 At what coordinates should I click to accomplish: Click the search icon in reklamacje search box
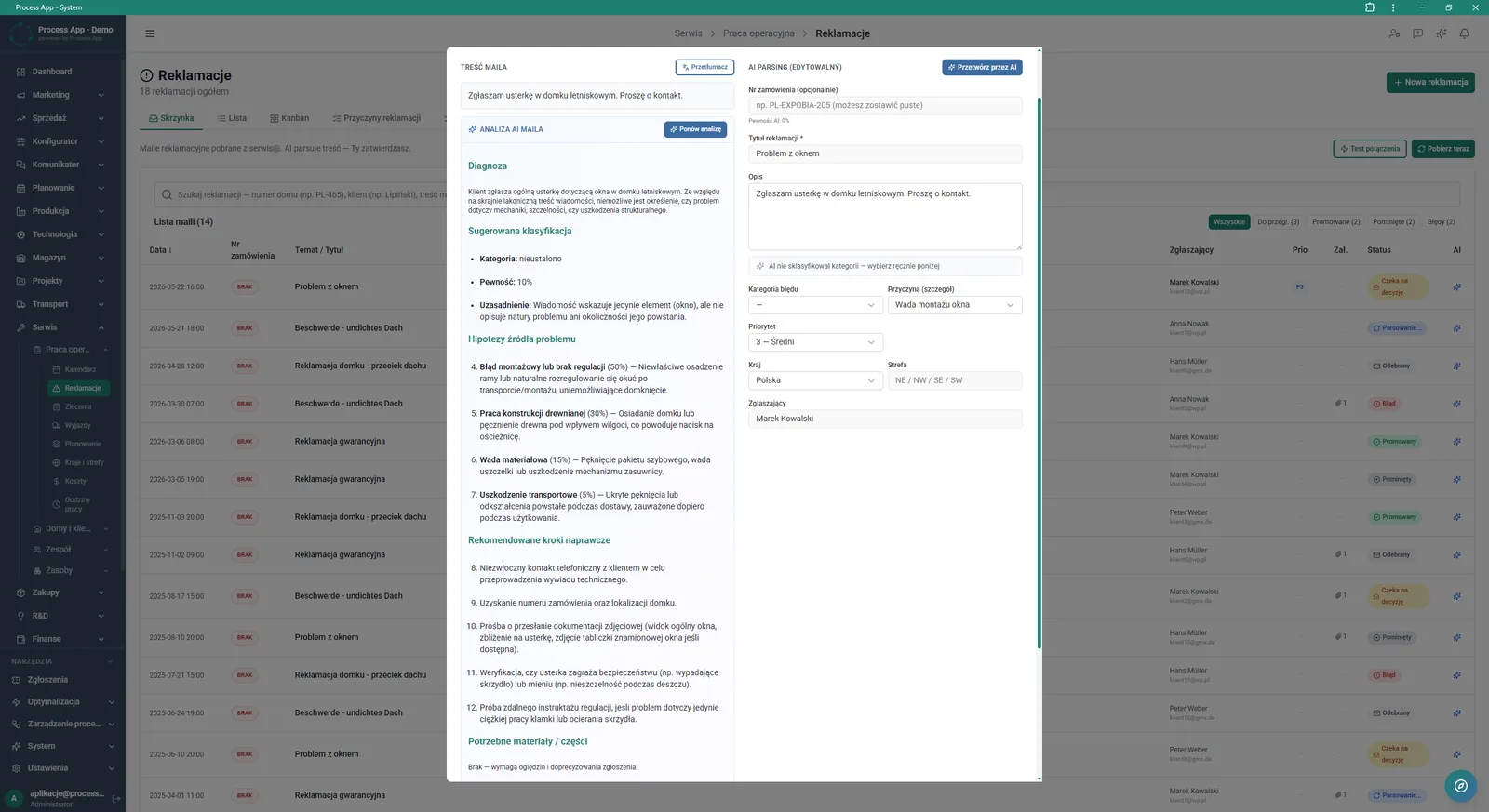tap(167, 194)
